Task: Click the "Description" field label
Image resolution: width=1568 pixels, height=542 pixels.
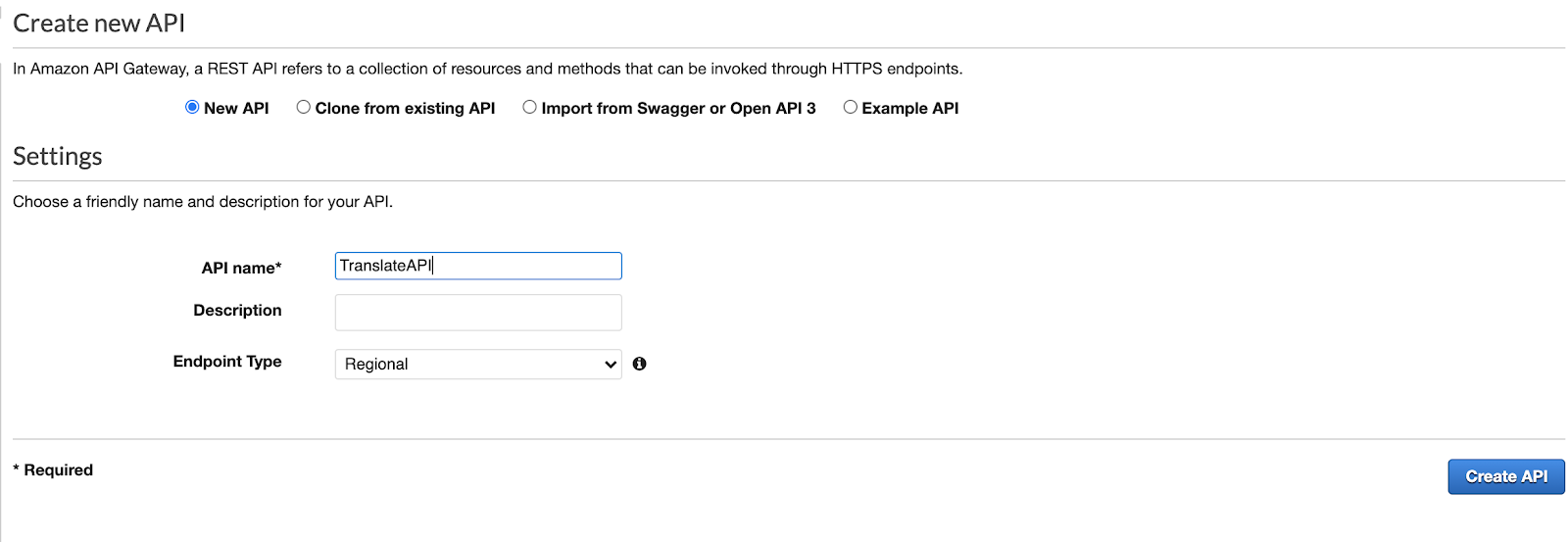Action: [x=237, y=310]
